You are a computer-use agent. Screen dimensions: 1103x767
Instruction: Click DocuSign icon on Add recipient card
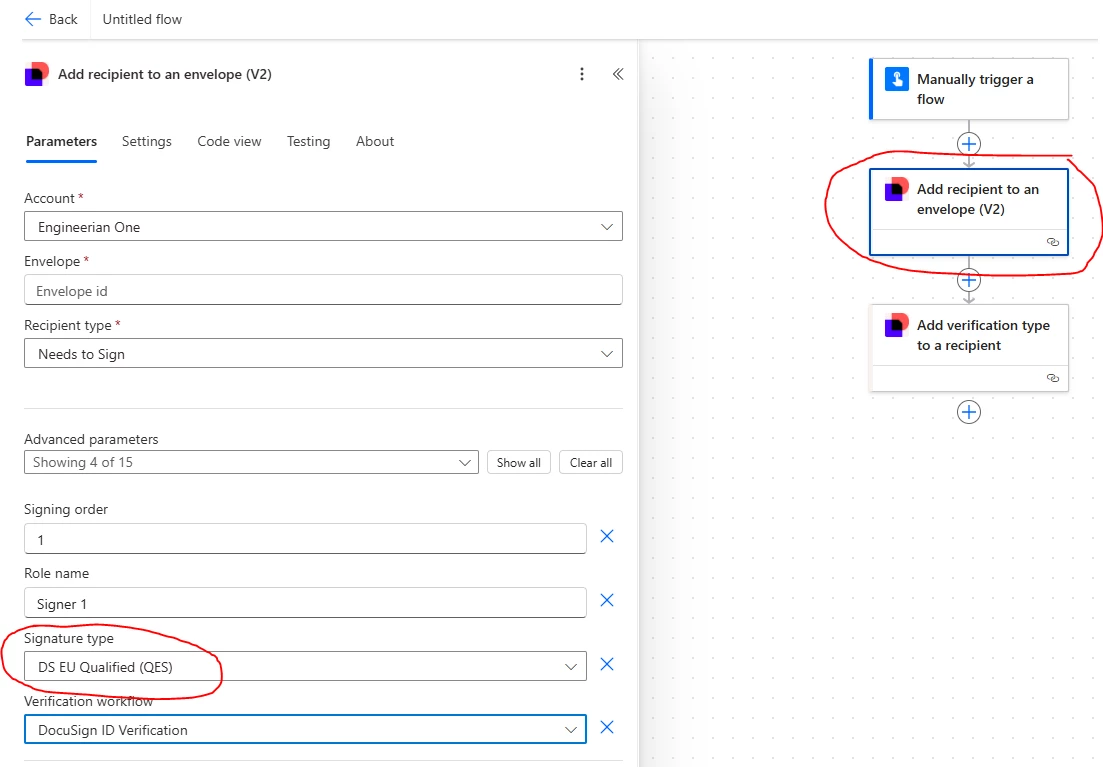coord(897,189)
